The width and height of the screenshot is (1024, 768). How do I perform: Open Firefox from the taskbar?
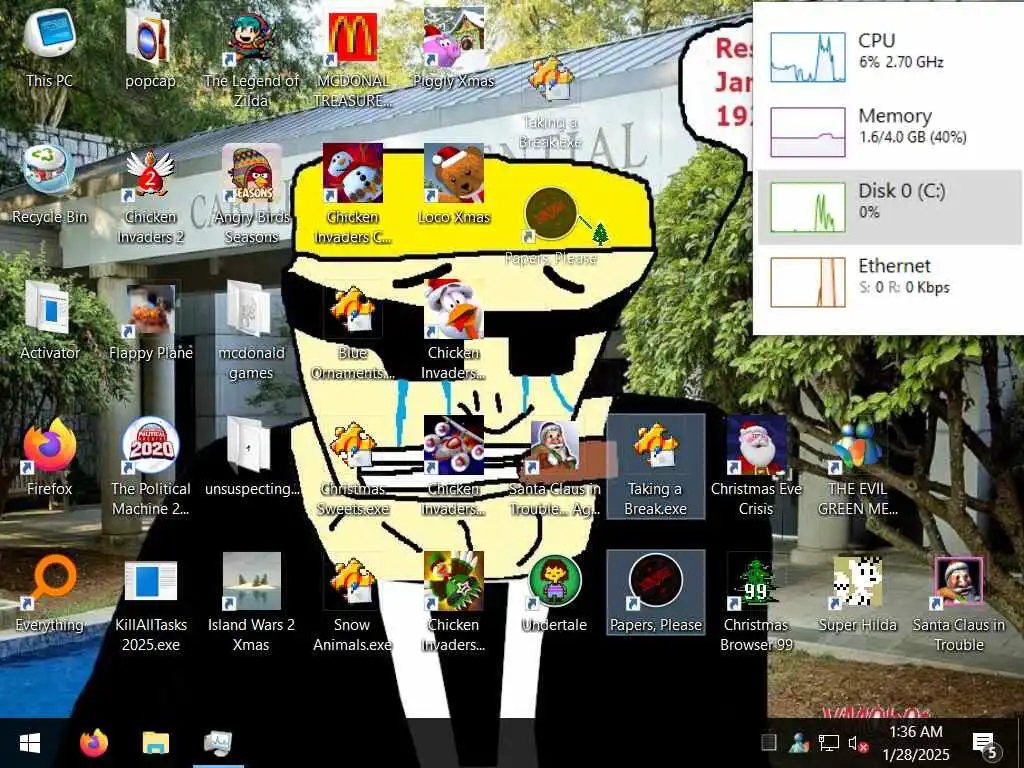[x=93, y=743]
